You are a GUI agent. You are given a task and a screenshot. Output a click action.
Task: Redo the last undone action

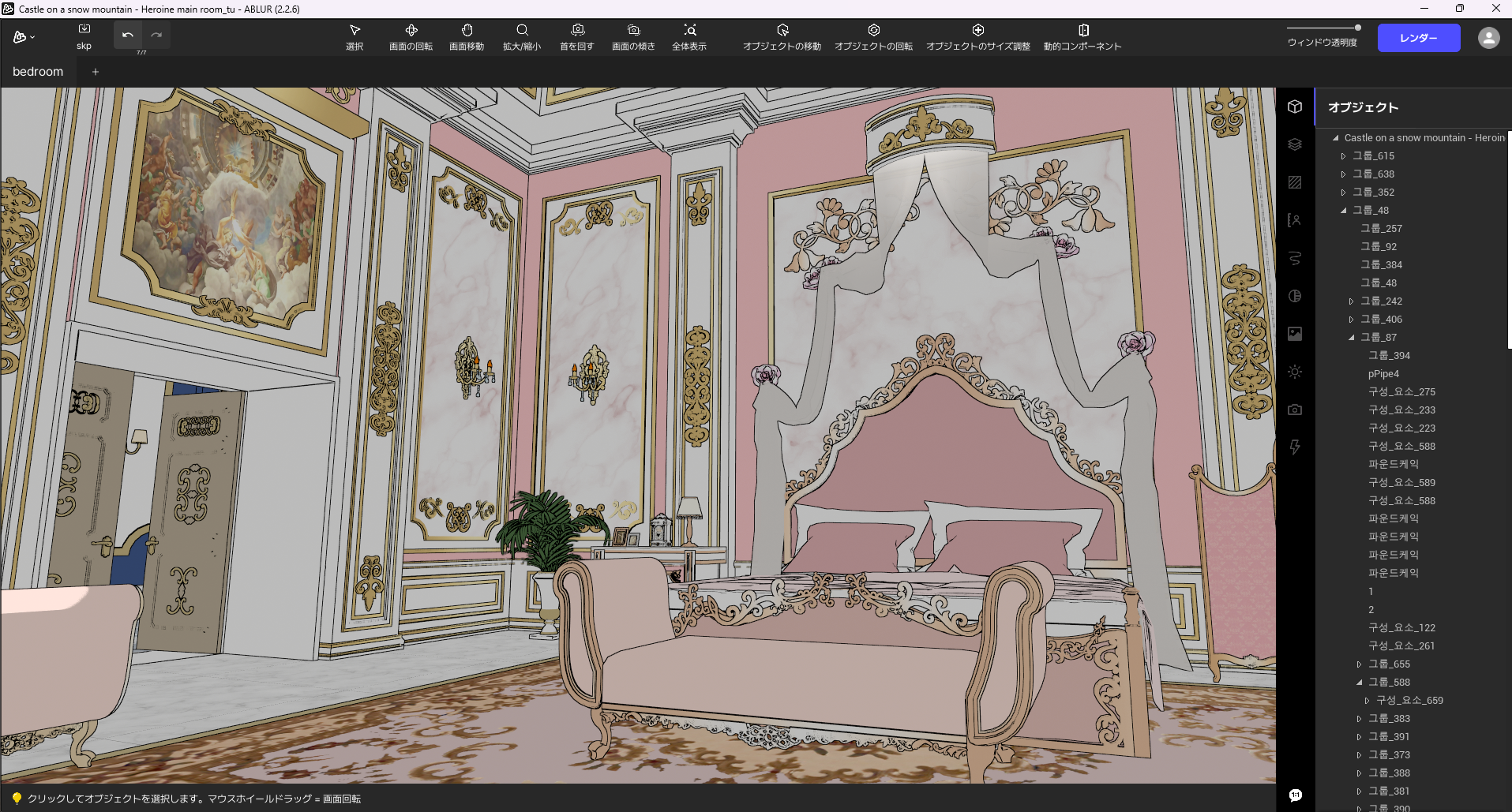[156, 35]
